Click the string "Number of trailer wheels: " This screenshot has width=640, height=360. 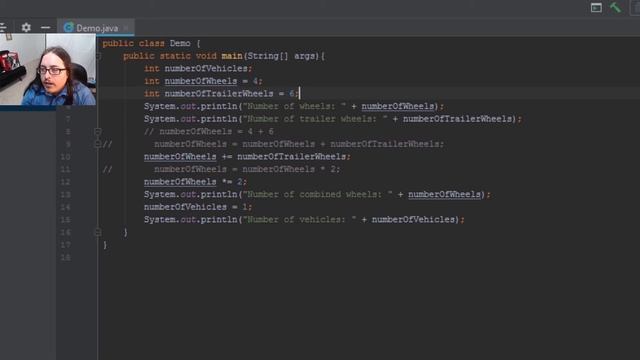coord(315,119)
